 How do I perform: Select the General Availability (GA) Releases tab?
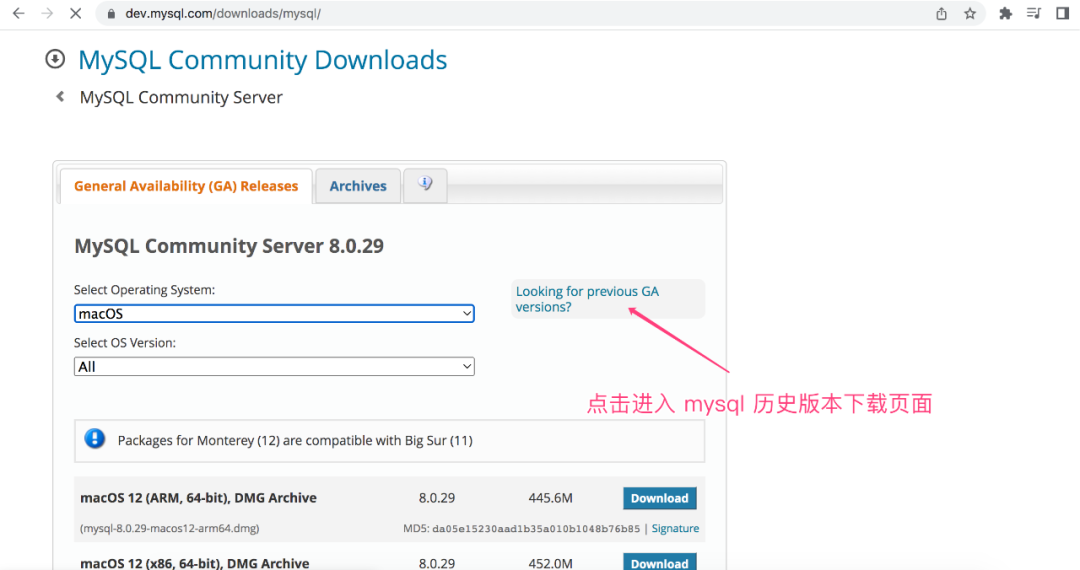click(x=186, y=186)
